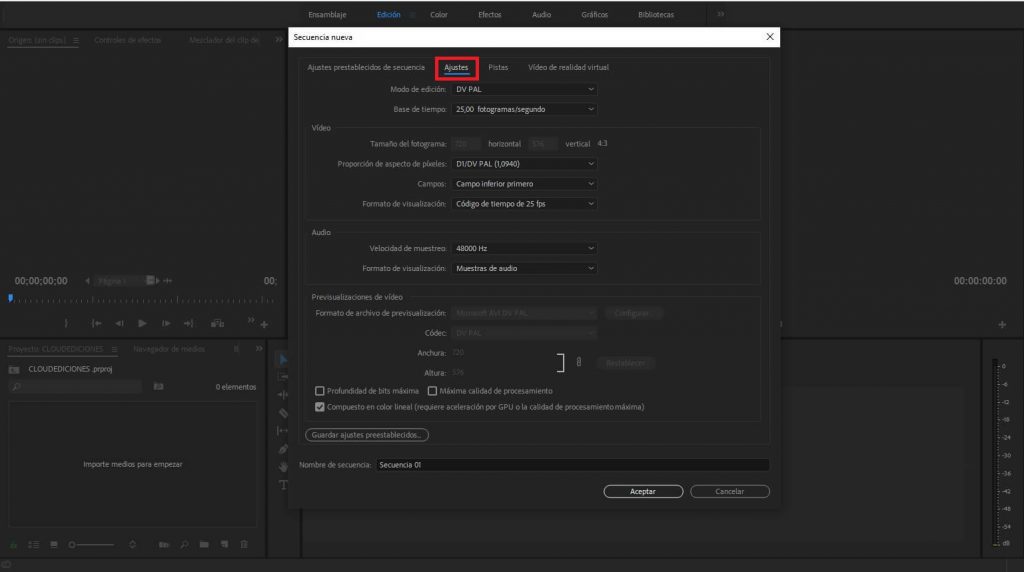The height and width of the screenshot is (572, 1024).
Task: Click the create bin from search icon
Action: pyautogui.click(x=158, y=387)
